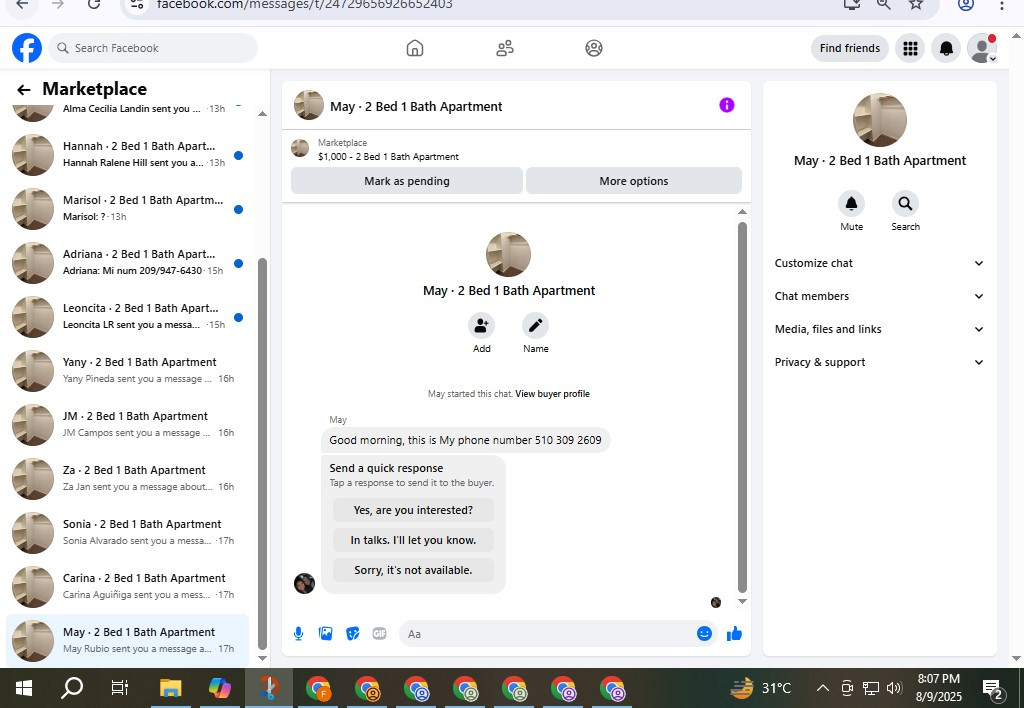Open Marisol conversation in Marketplace list

127,209
